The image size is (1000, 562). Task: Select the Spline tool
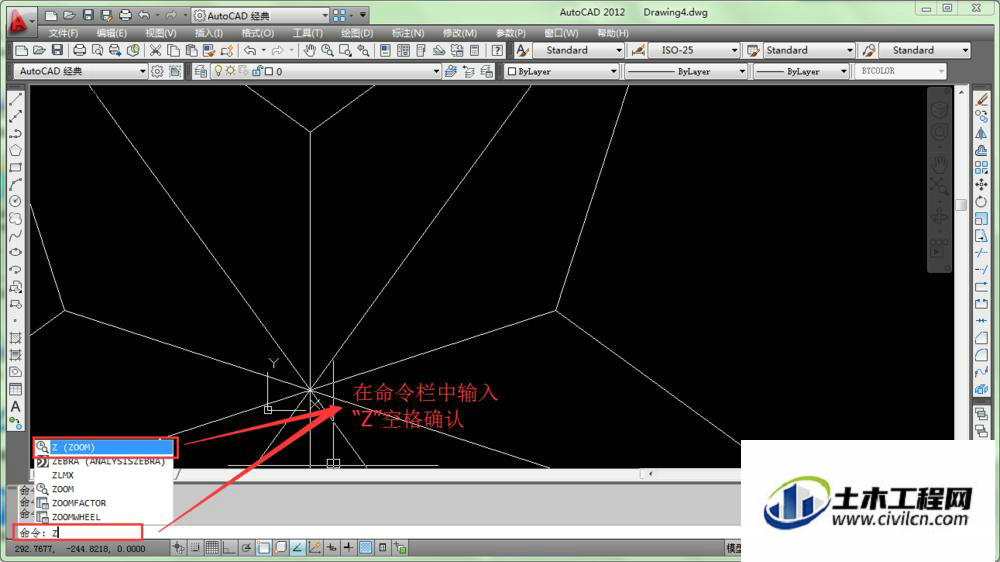[x=15, y=235]
